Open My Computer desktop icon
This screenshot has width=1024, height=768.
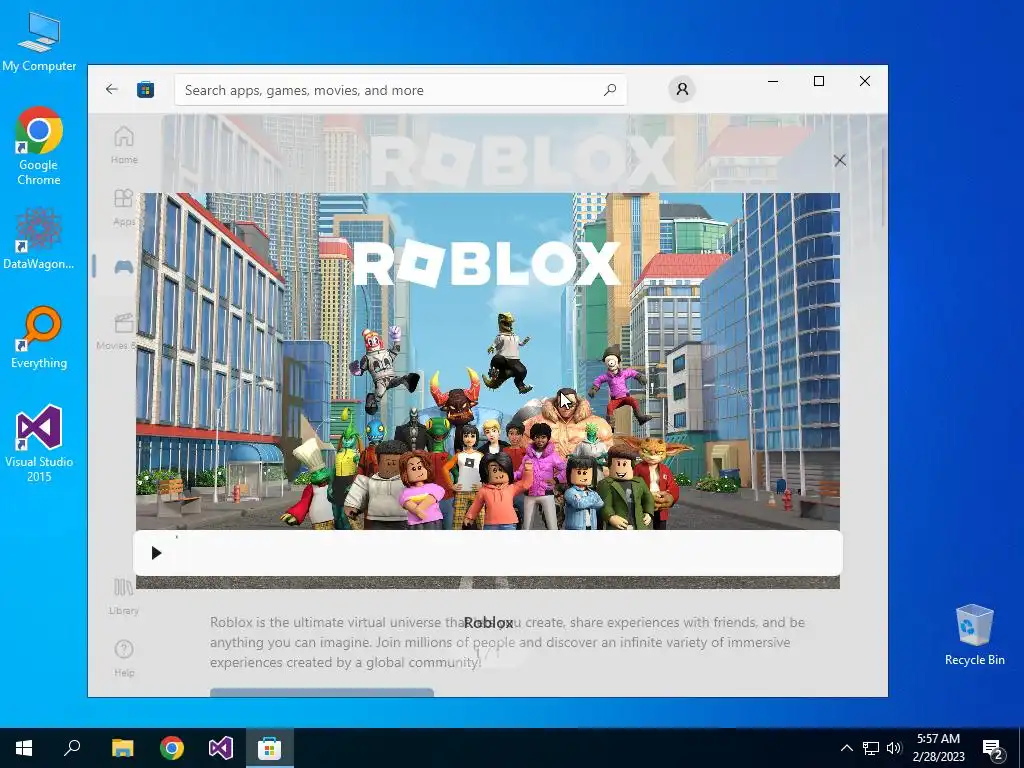tap(39, 42)
